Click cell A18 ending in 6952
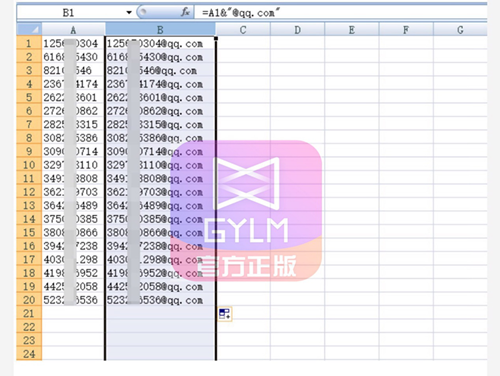Viewport: 500px width, 376px height. click(73, 273)
